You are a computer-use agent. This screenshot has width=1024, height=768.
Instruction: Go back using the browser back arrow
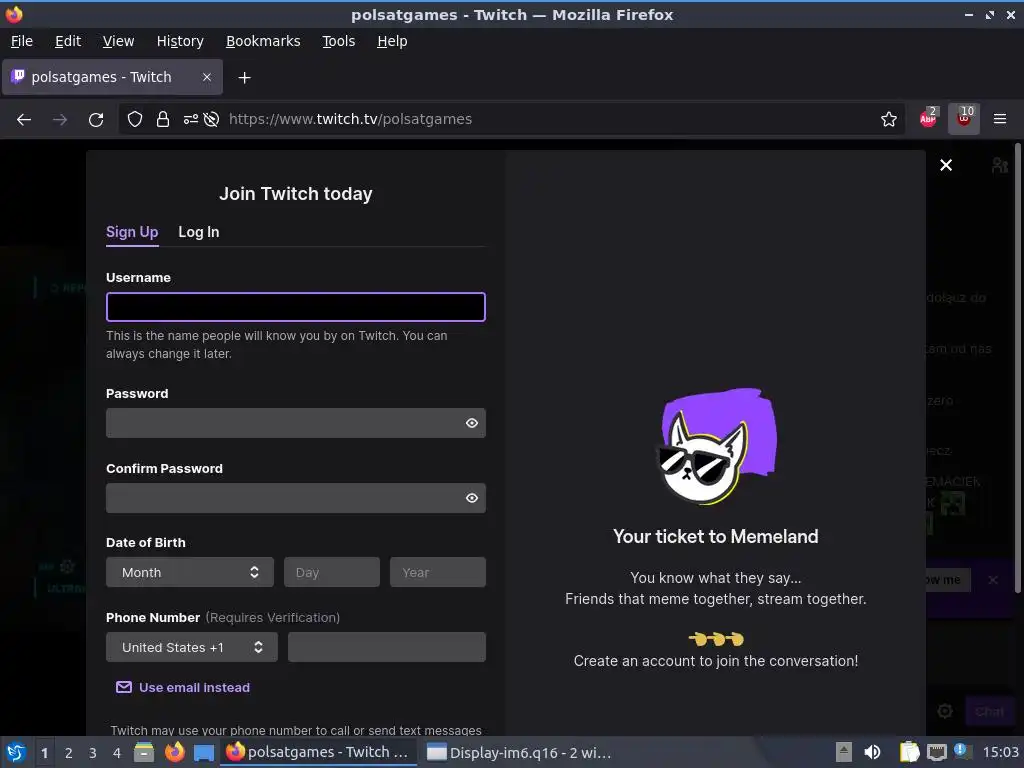click(x=24, y=120)
